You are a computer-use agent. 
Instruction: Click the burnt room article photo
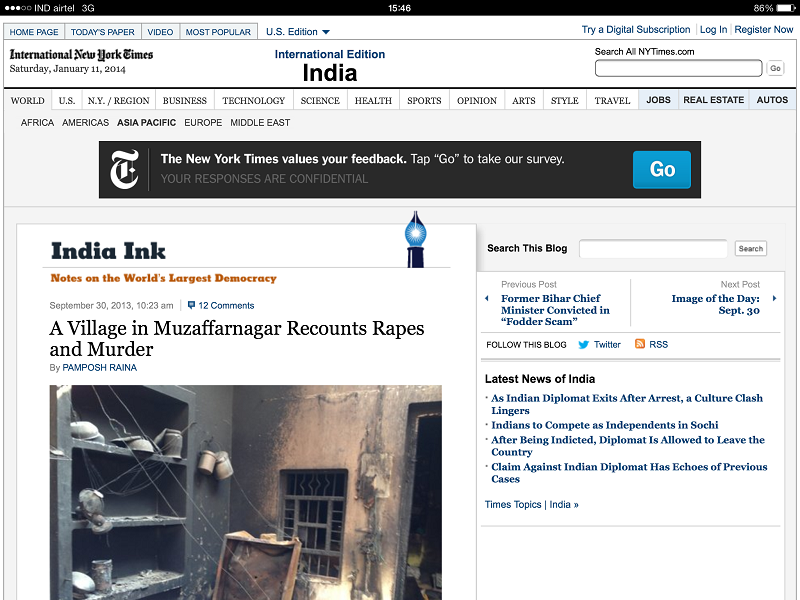pos(245,492)
